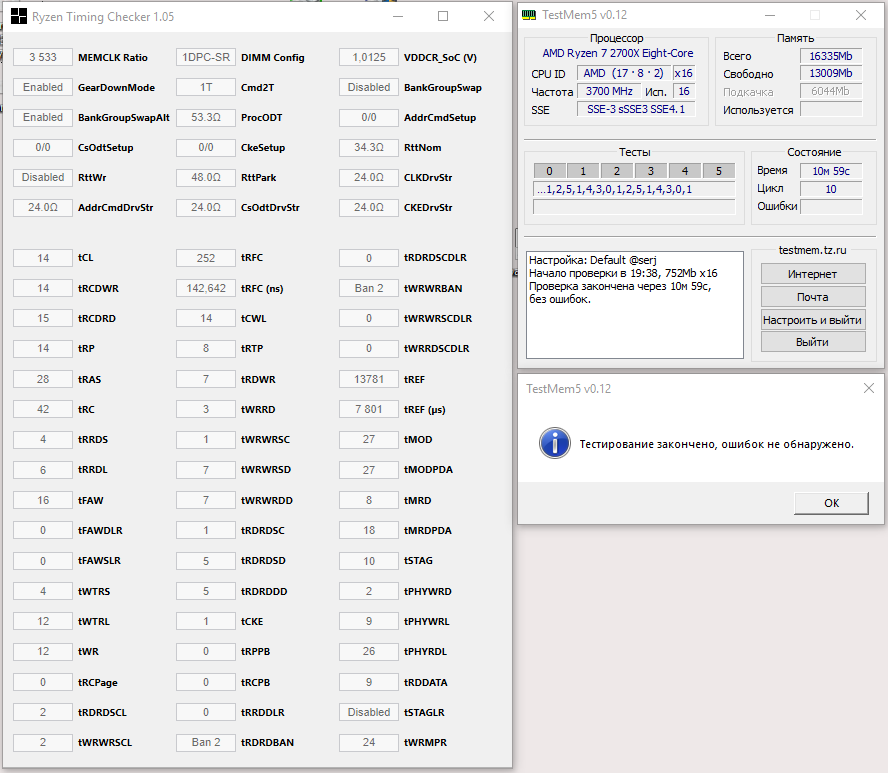888x773 pixels.
Task: Click the VDDCR_SoC value 1,0125
Action: [369, 57]
